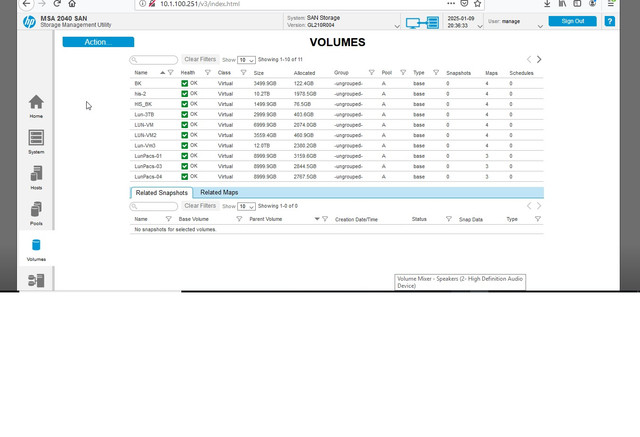Select the Lun-Vm3 volume row
This screenshot has width=640, height=437.
(336, 146)
